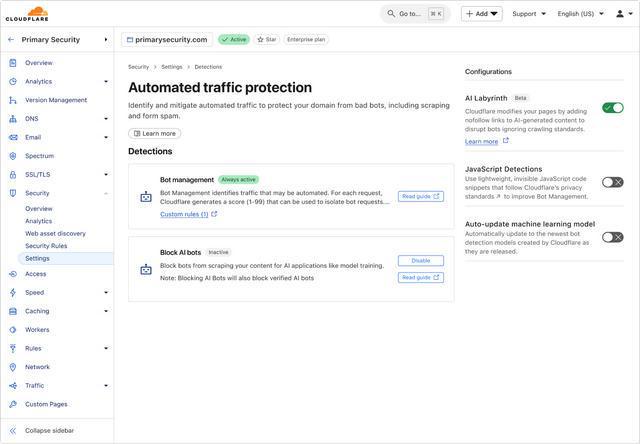Click the SSL/TLS lock icon
The height and width of the screenshot is (444, 640).
tap(13, 175)
